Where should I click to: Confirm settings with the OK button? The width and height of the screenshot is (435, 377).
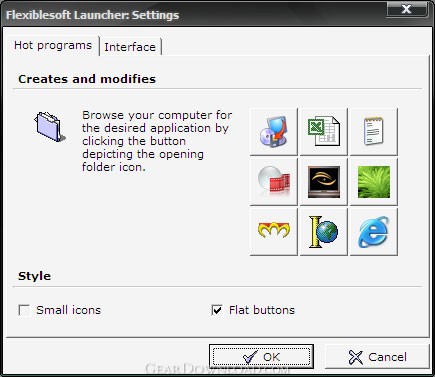click(261, 357)
